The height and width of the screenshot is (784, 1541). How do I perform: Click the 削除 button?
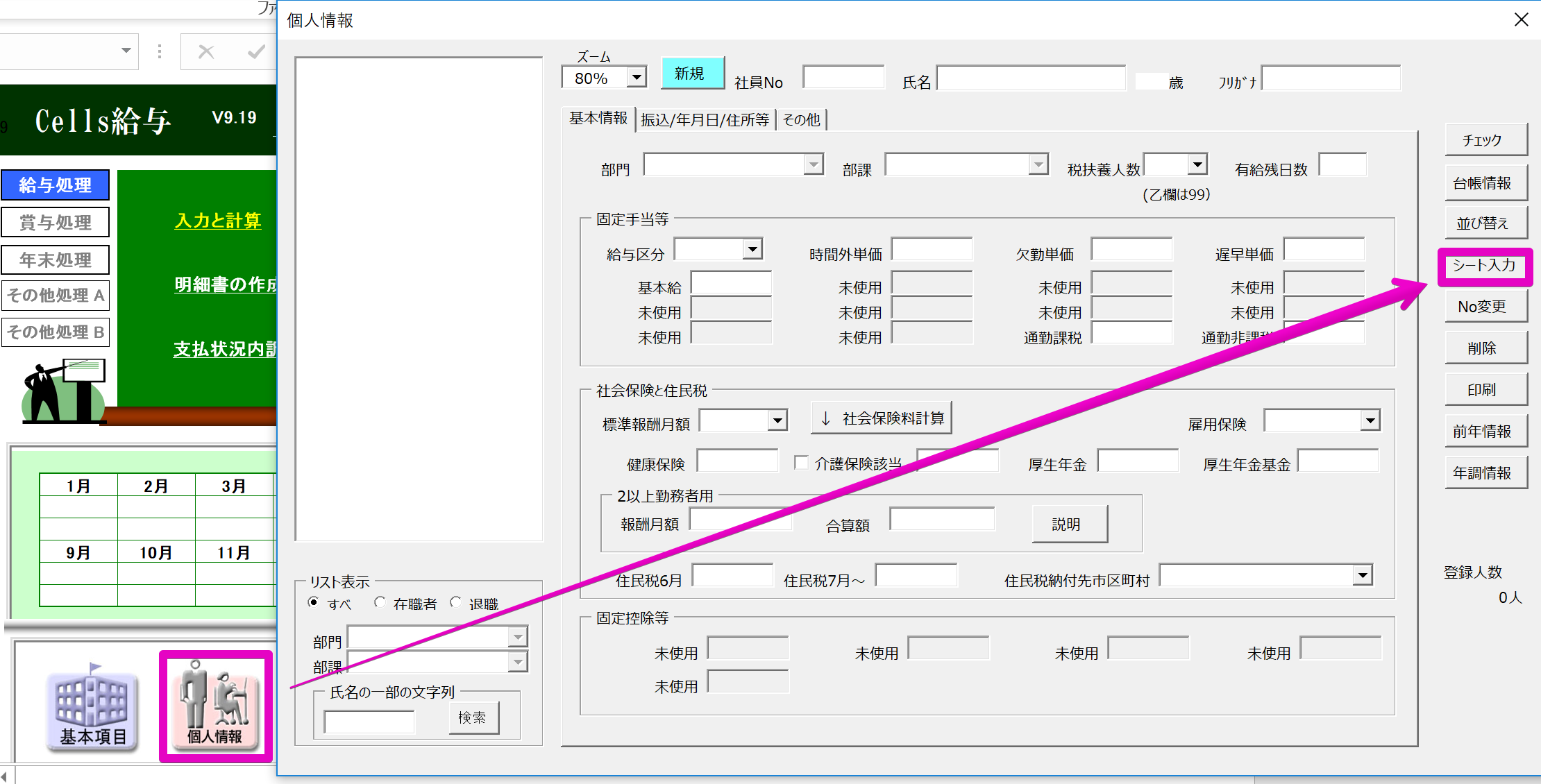pyautogui.click(x=1485, y=348)
